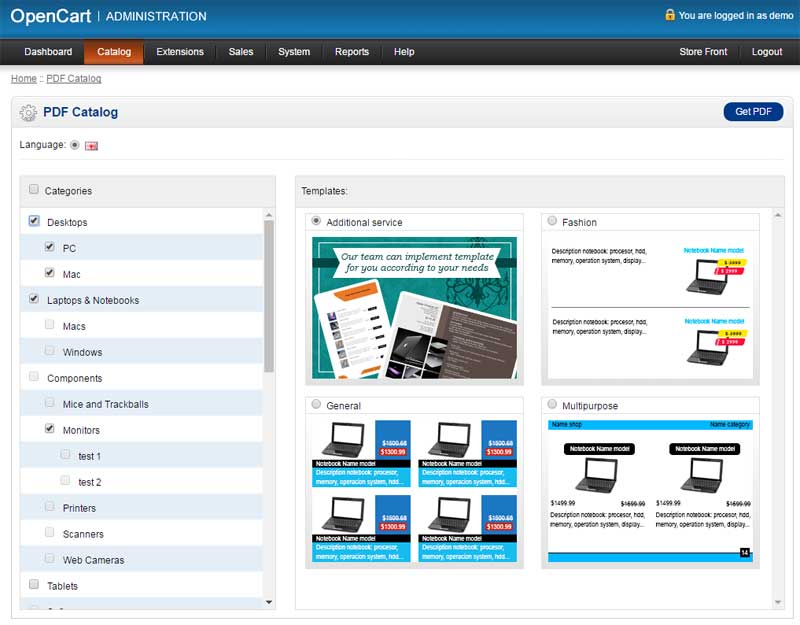This screenshot has width=800, height=625.
Task: Check the test 1 checkbox
Action: pyautogui.click(x=65, y=455)
